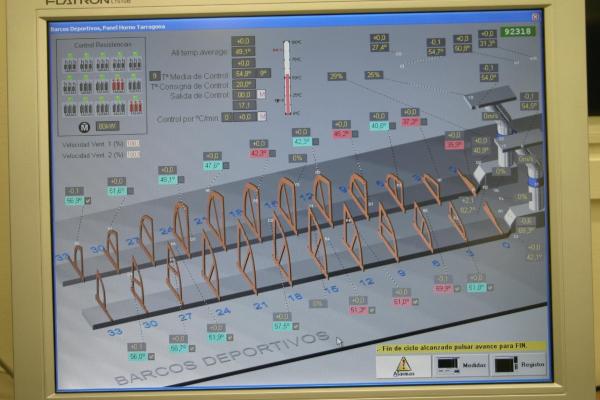Viewport: 600px width, 400px height.
Task: Click the green 92318 counter display
Action: click(518, 31)
